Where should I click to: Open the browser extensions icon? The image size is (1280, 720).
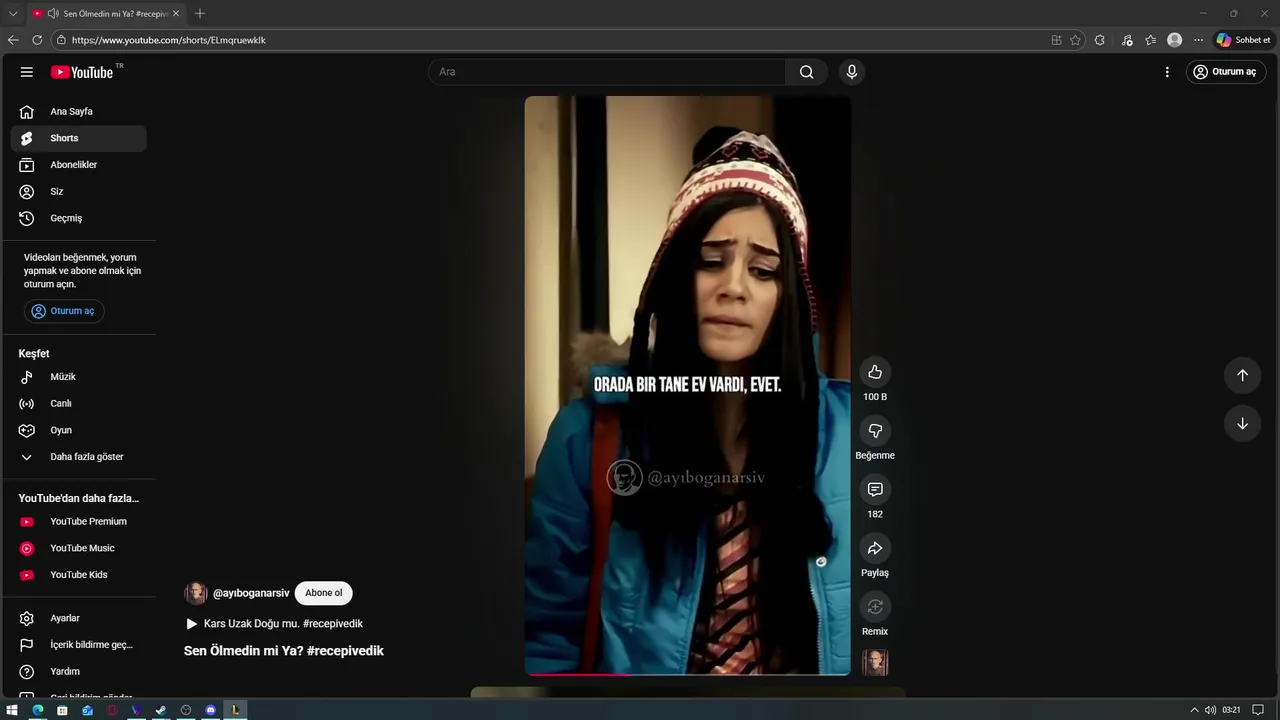[1100, 40]
